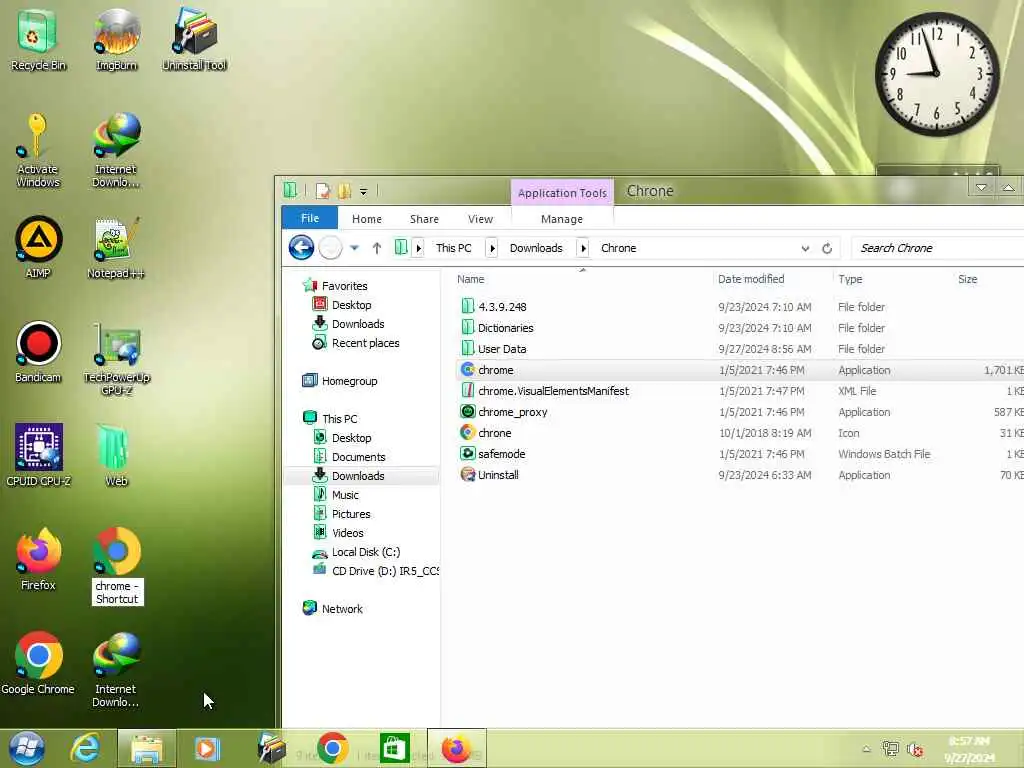Go up one folder level

377,248
